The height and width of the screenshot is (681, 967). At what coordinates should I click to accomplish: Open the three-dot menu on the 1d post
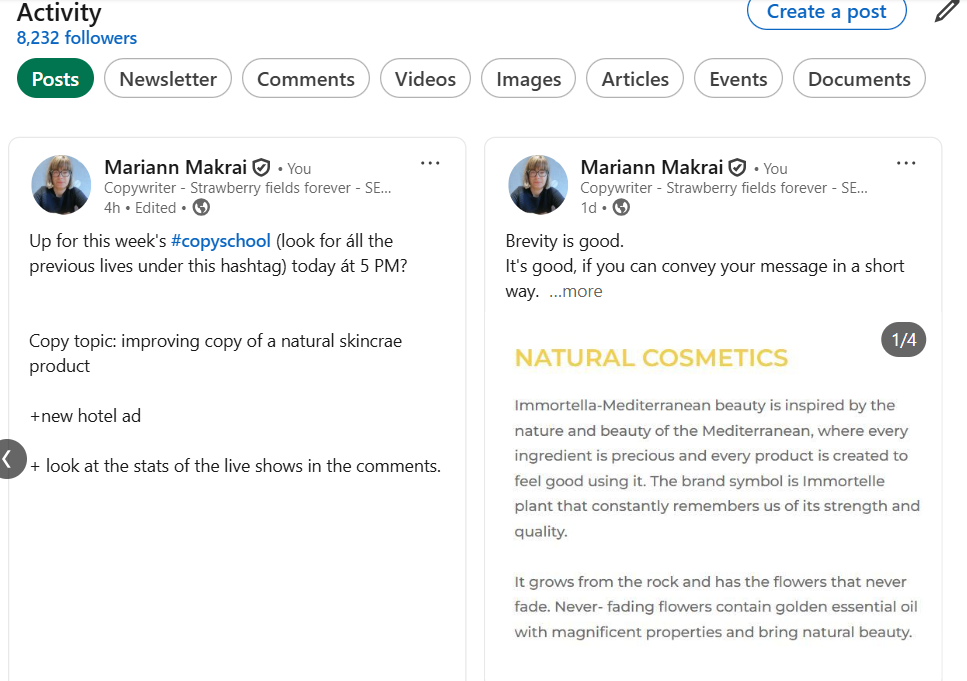pos(906,163)
